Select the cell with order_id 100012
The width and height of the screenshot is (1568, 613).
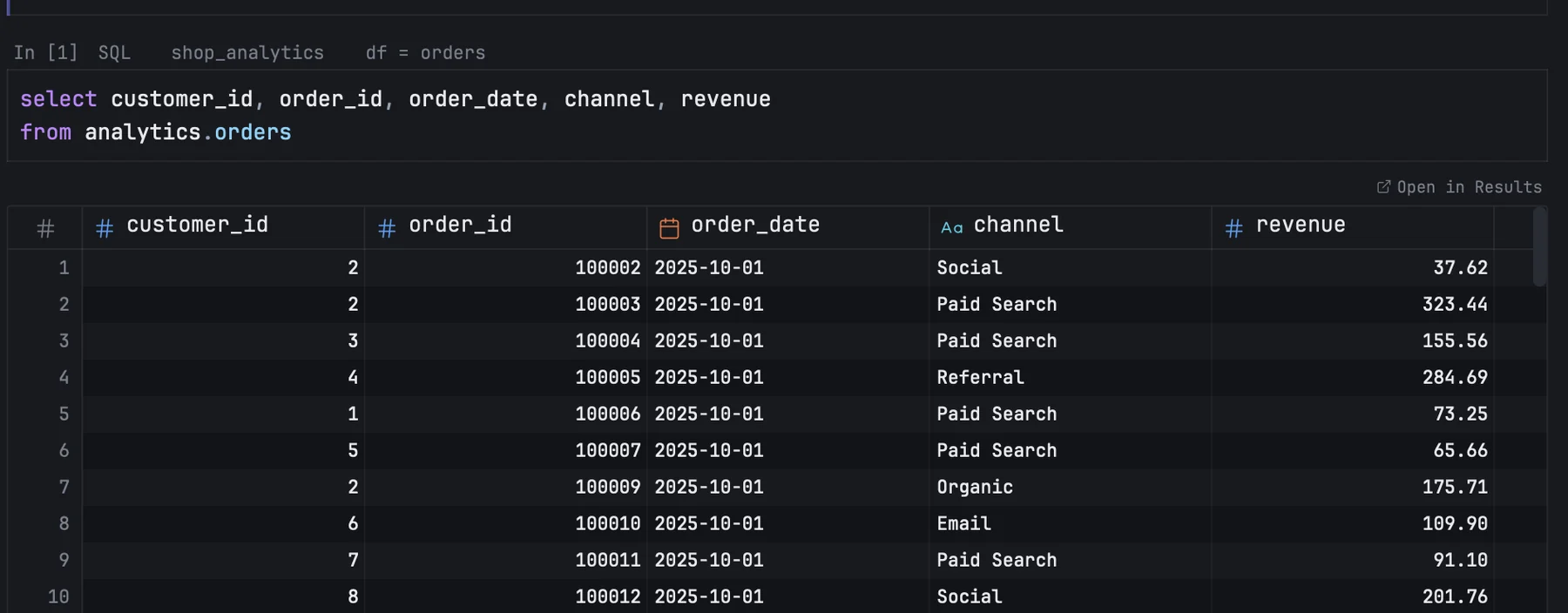click(505, 596)
